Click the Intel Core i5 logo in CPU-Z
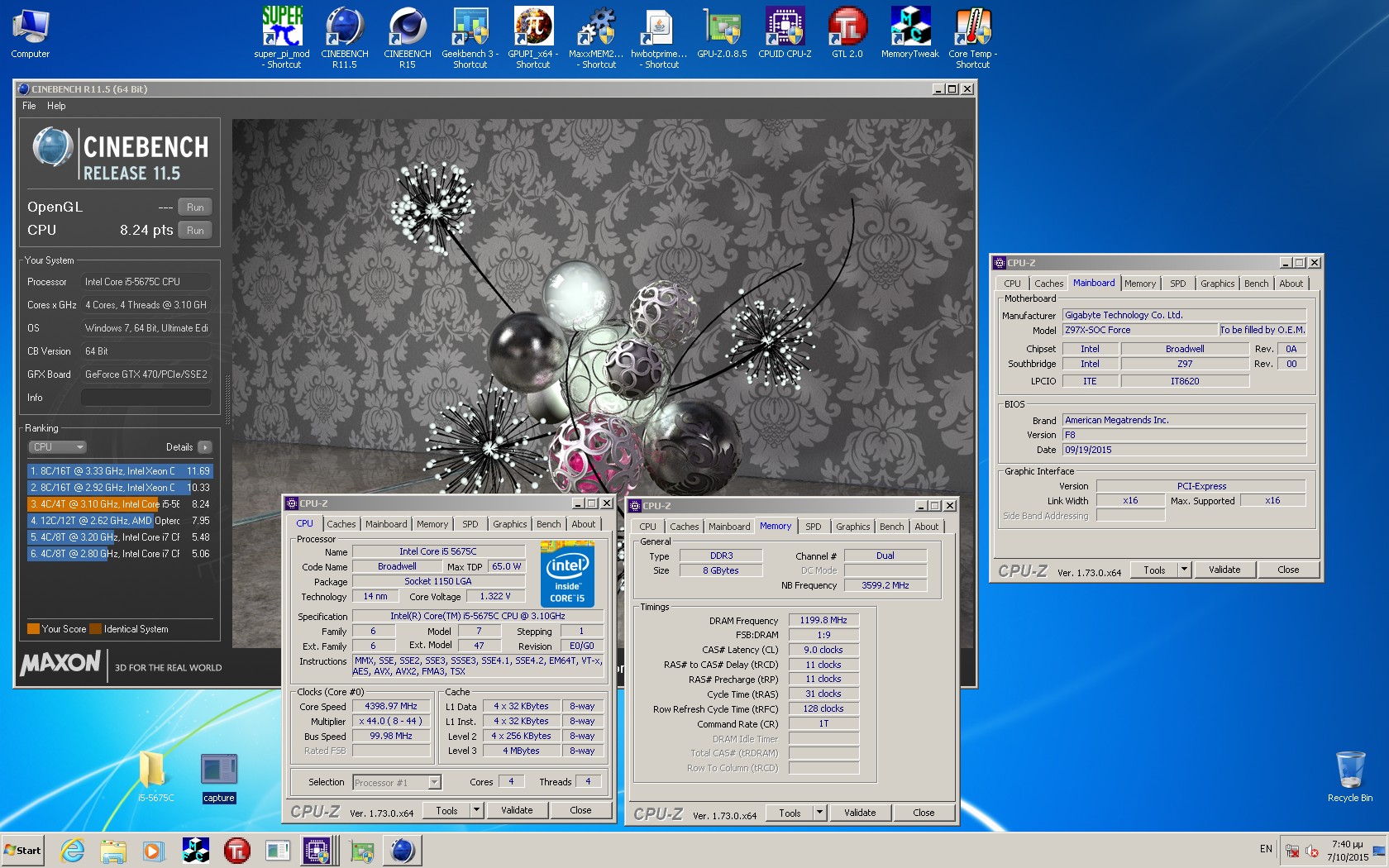Image resolution: width=1389 pixels, height=868 pixels. click(x=567, y=574)
